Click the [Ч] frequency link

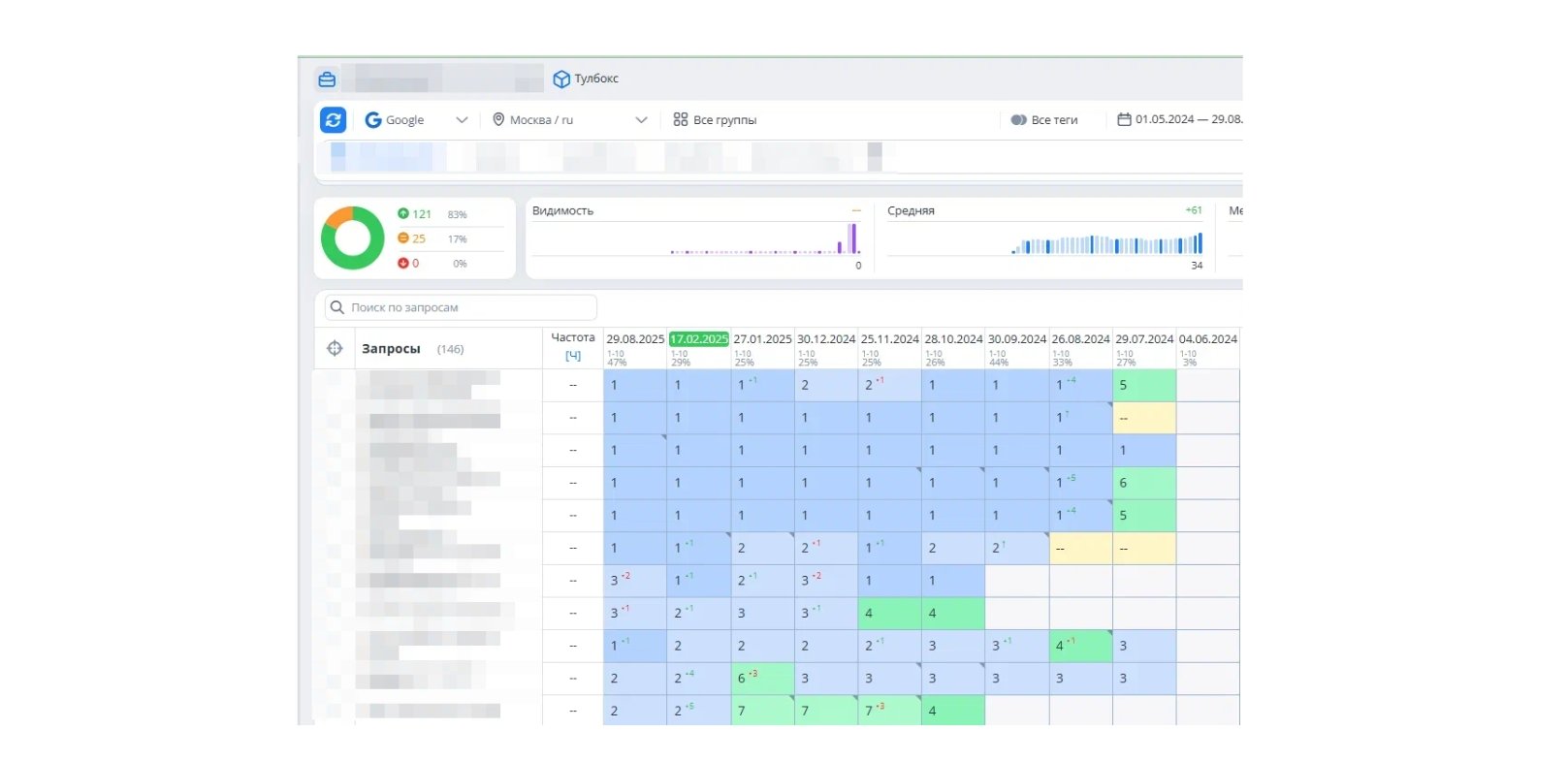pyautogui.click(x=573, y=356)
